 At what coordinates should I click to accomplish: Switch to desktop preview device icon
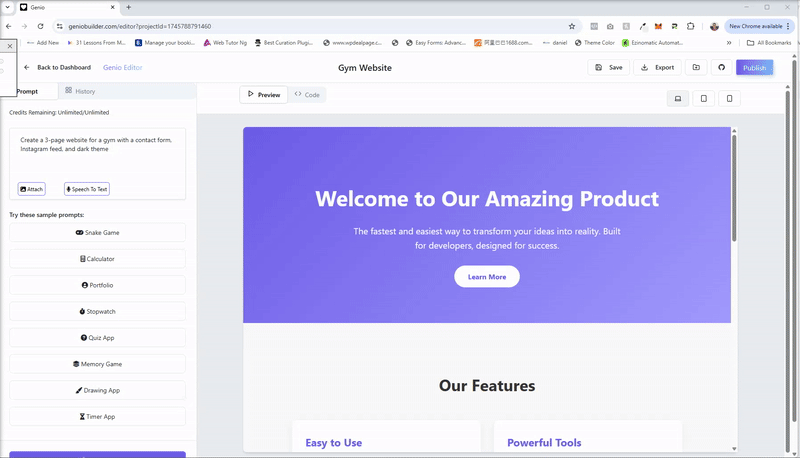coord(678,98)
